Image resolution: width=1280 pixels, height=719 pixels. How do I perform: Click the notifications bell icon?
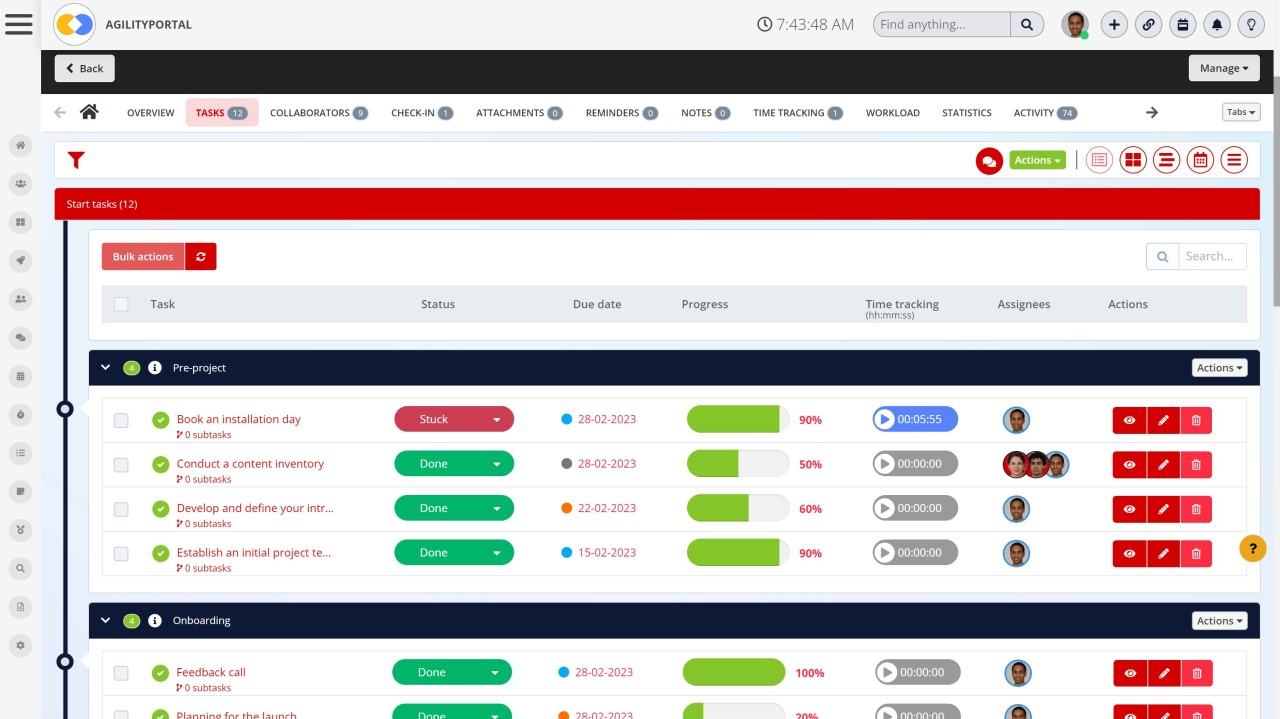tap(1216, 25)
